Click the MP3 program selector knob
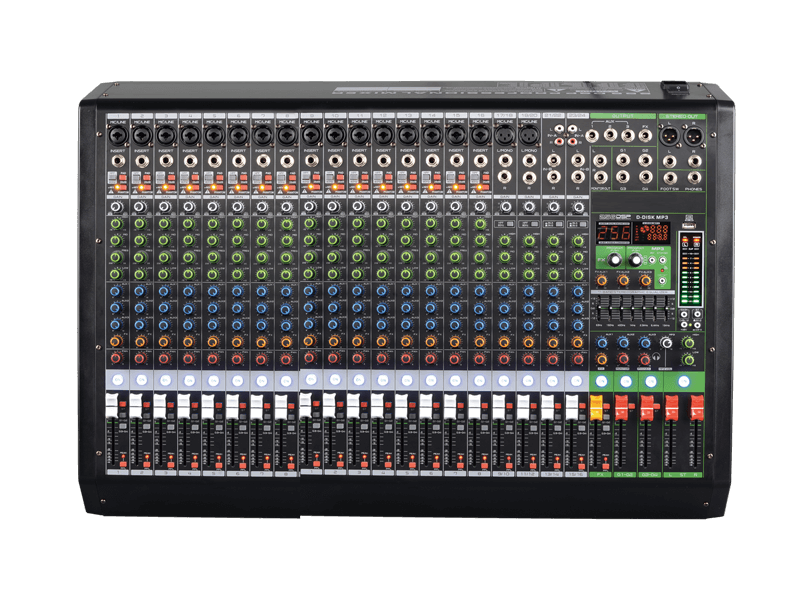 point(635,260)
